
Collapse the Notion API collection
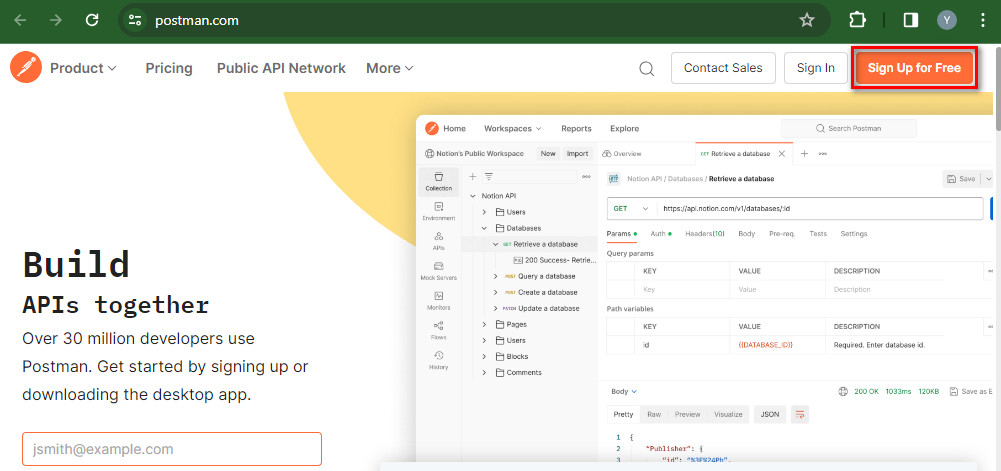473,196
